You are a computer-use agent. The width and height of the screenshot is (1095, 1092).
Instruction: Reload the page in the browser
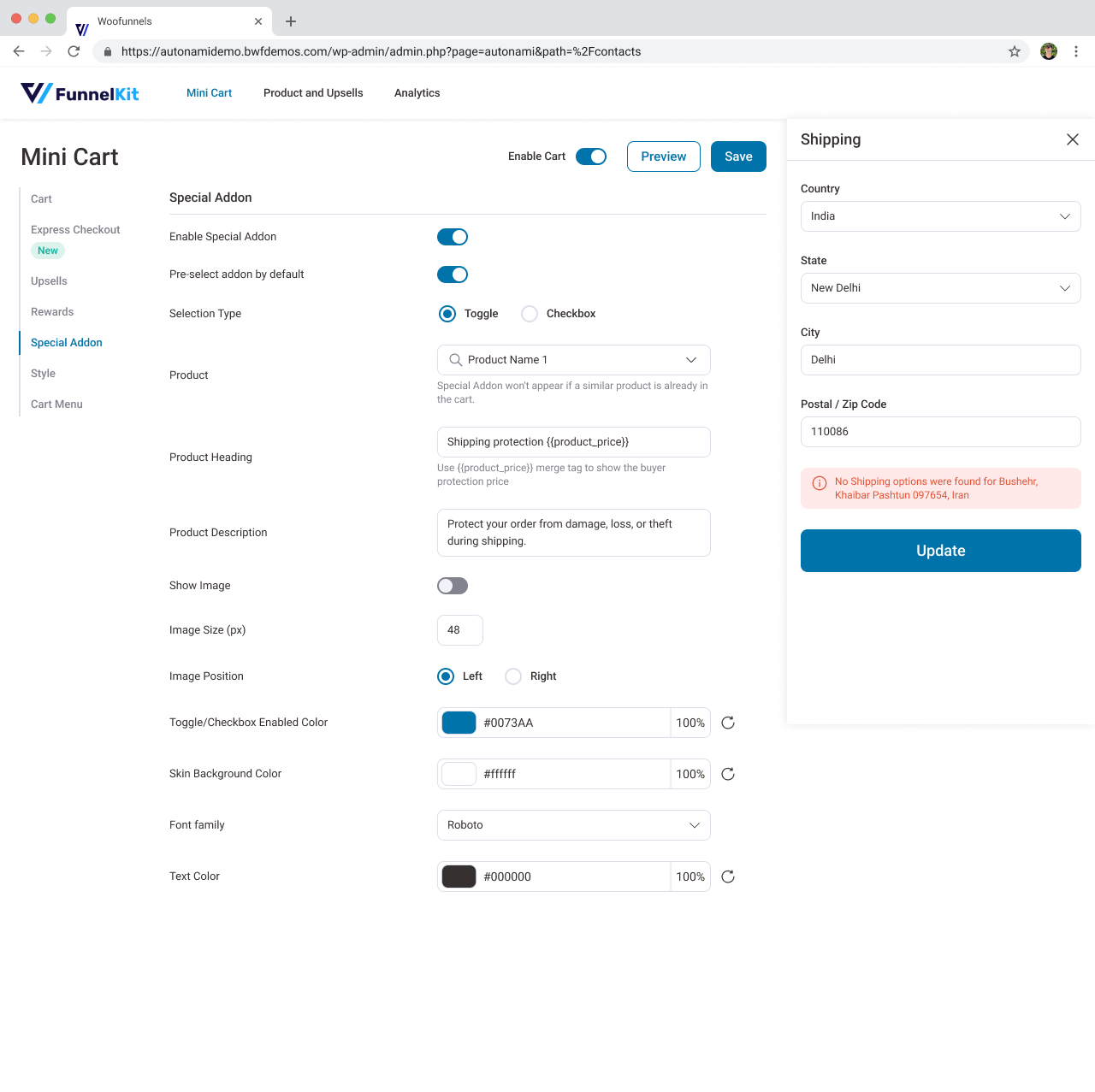tap(74, 51)
